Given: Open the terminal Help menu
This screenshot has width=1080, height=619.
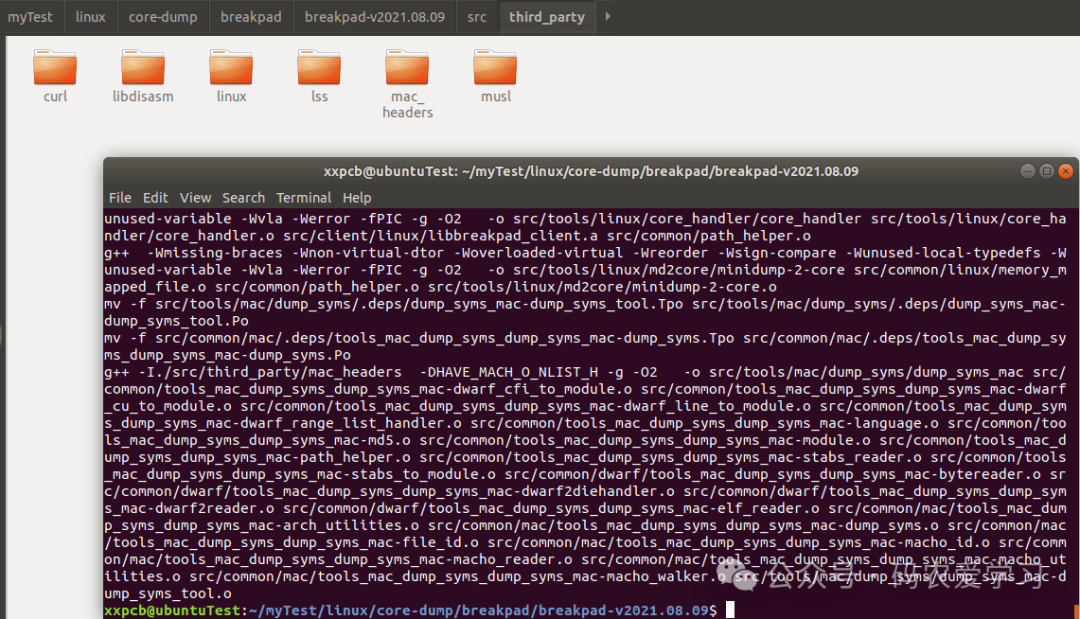Looking at the screenshot, I should tap(357, 198).
